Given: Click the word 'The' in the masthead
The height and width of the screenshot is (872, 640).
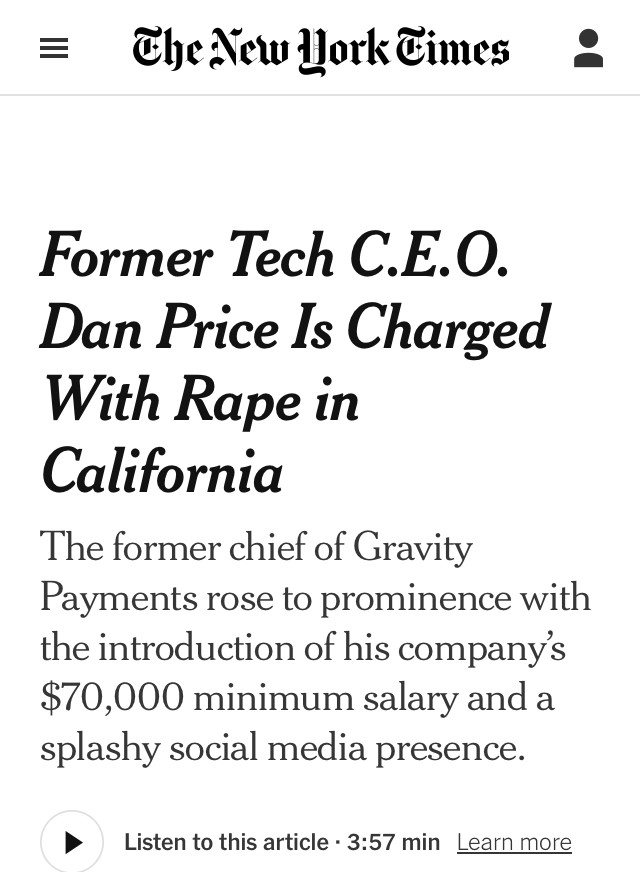Looking at the screenshot, I should [x=167, y=48].
